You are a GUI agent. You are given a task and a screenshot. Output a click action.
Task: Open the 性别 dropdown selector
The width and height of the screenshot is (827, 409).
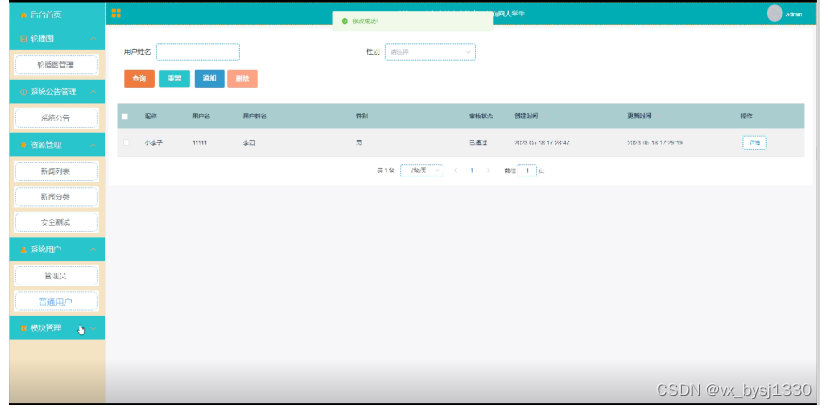[x=430, y=52]
